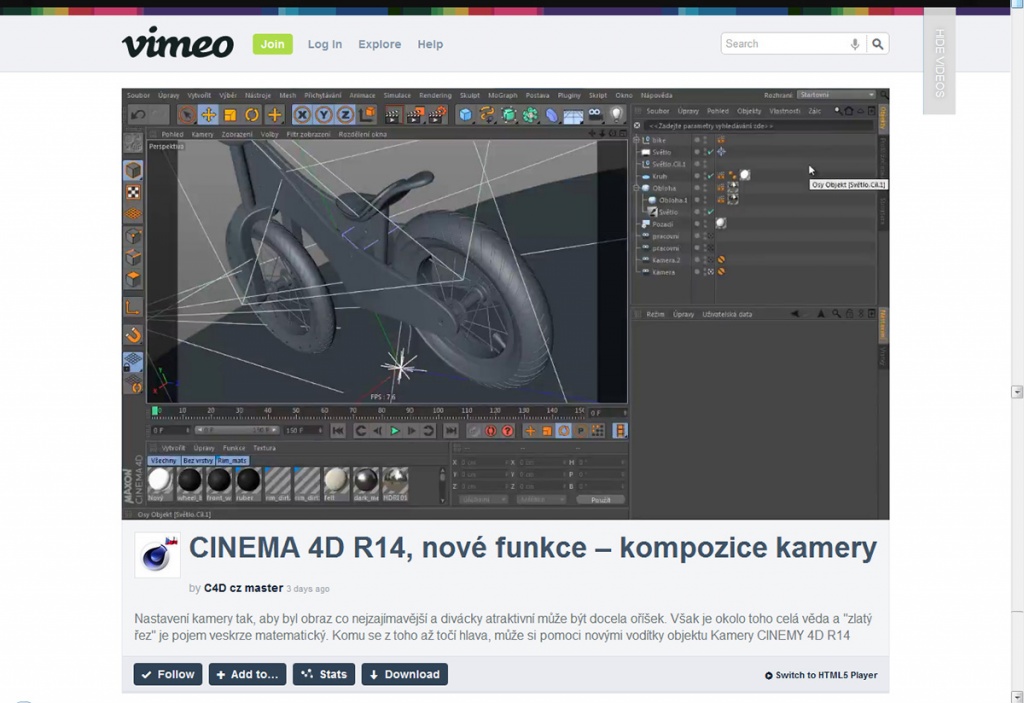Click the green timeline playhead marker
The height and width of the screenshot is (703, 1024).
pyautogui.click(x=155, y=410)
